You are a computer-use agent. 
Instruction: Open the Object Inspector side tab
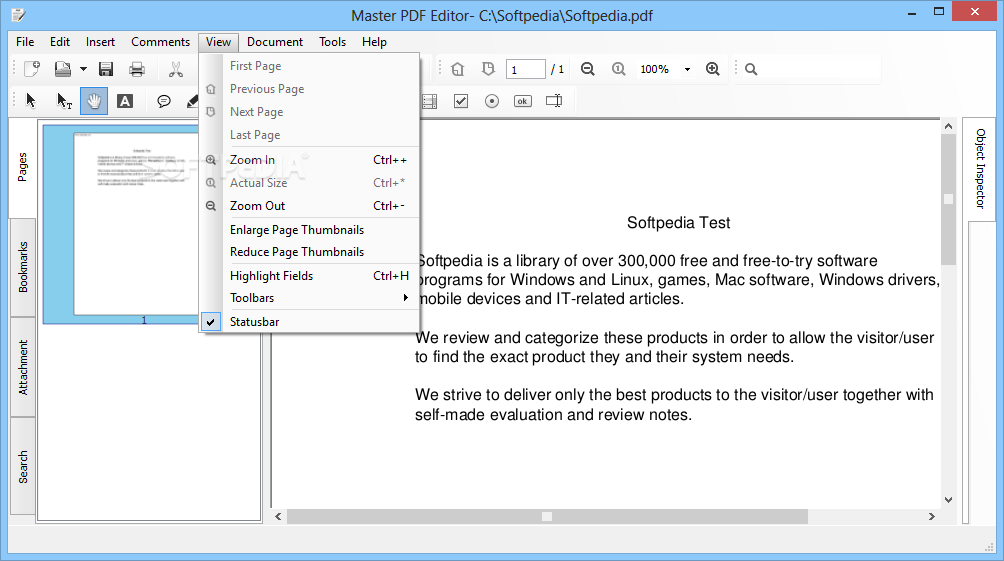pyautogui.click(x=980, y=168)
